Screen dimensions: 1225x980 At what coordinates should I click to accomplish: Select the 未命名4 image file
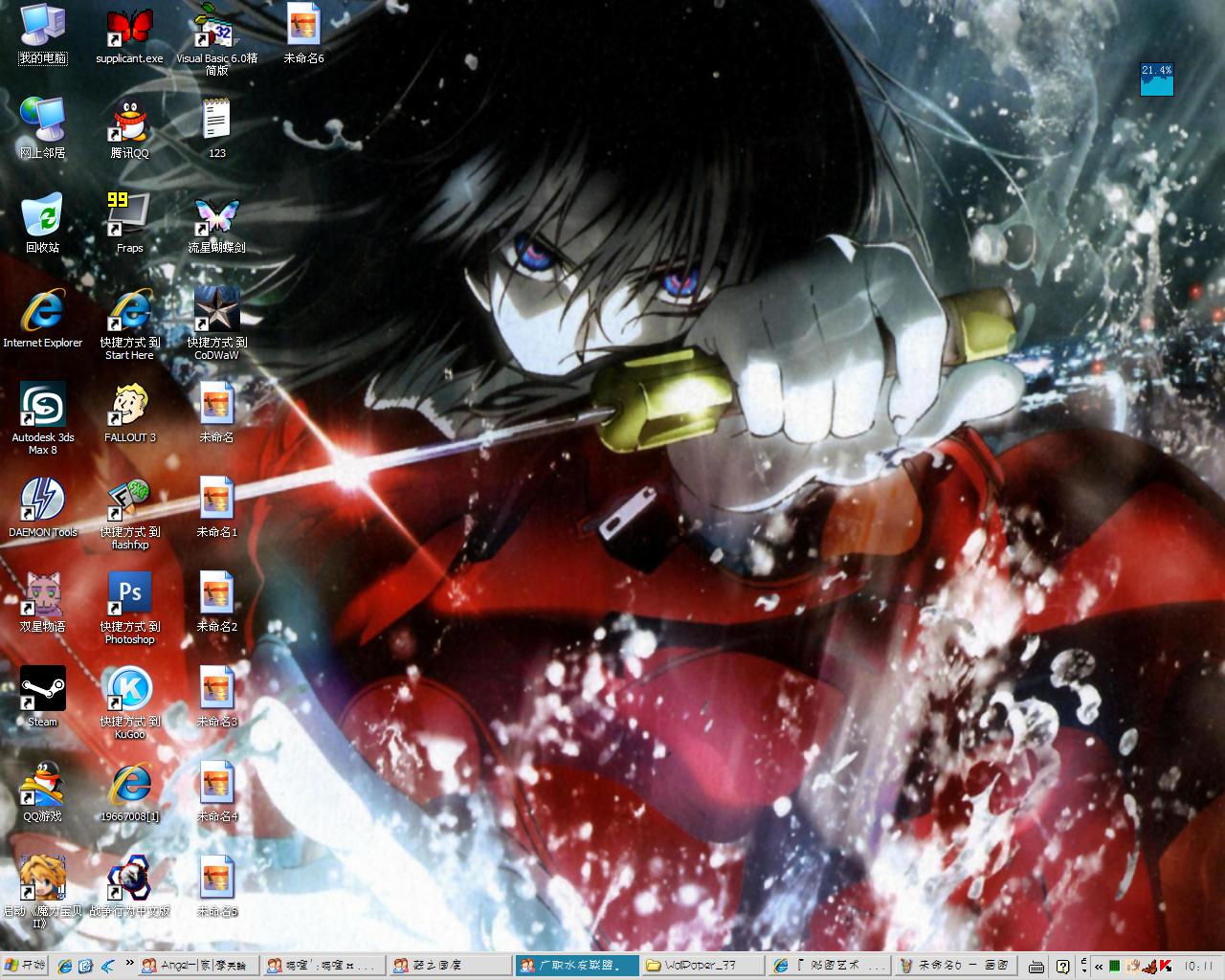pyautogui.click(x=217, y=791)
